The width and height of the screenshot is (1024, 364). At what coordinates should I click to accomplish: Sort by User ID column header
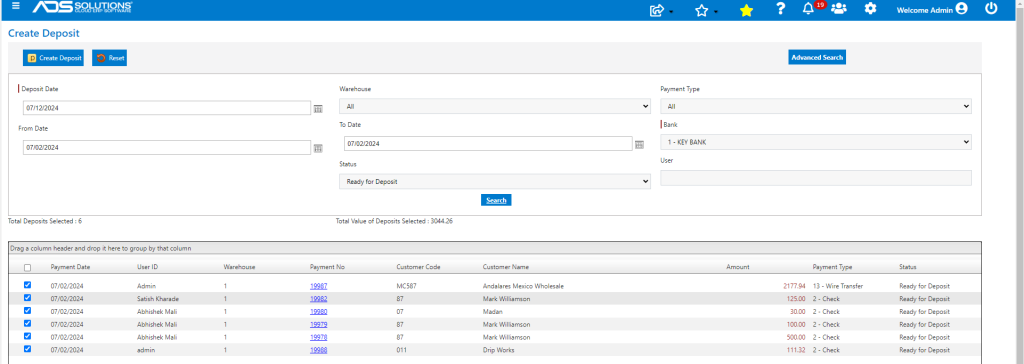click(x=148, y=267)
